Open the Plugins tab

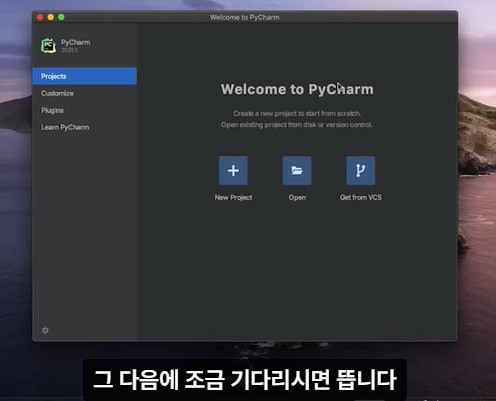coord(85,110)
